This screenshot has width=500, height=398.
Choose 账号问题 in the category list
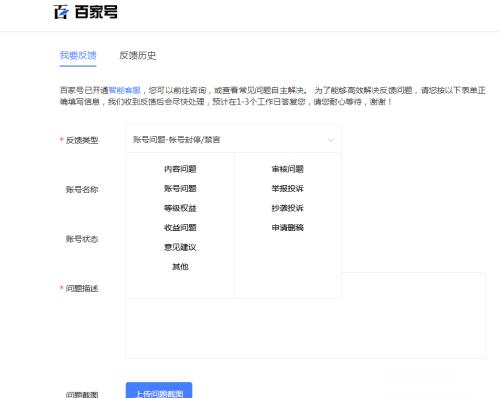180,189
